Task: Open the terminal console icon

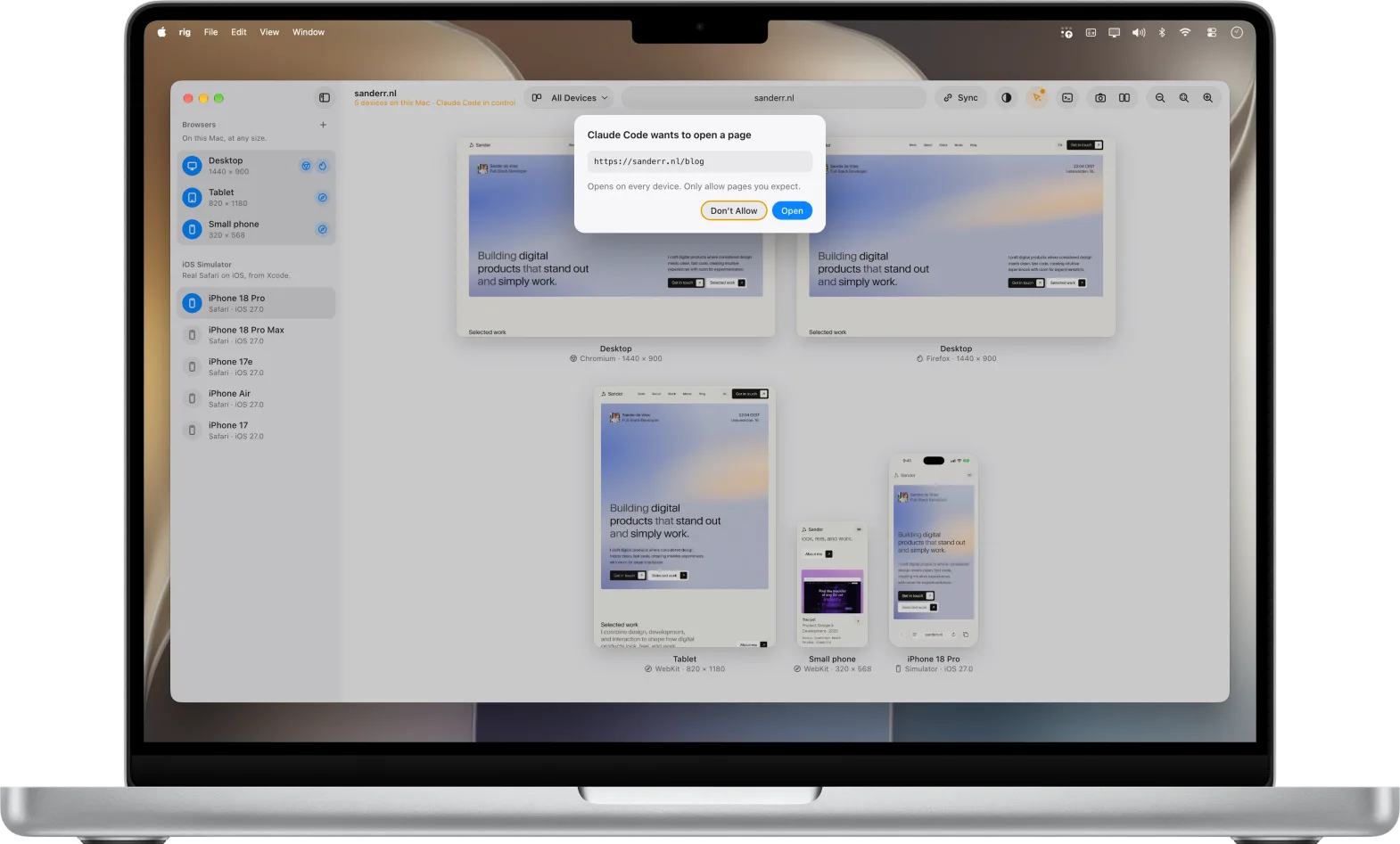Action: (x=1067, y=98)
